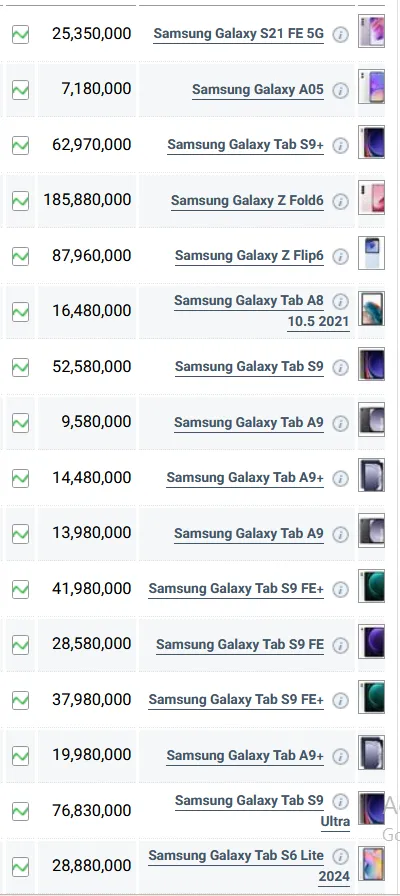Click info icon for Galaxy Tab S9 FE
The width and height of the screenshot is (400, 896).
(x=341, y=645)
